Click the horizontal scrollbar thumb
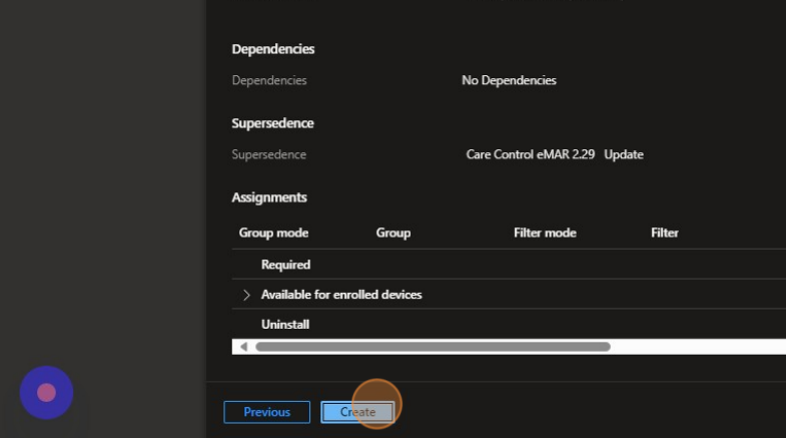 432,347
